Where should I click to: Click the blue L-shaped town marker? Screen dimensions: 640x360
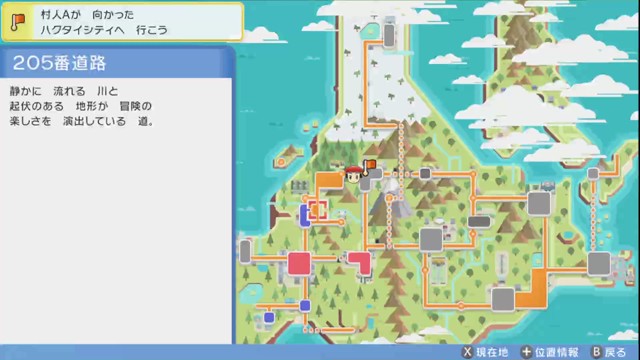click(x=304, y=216)
